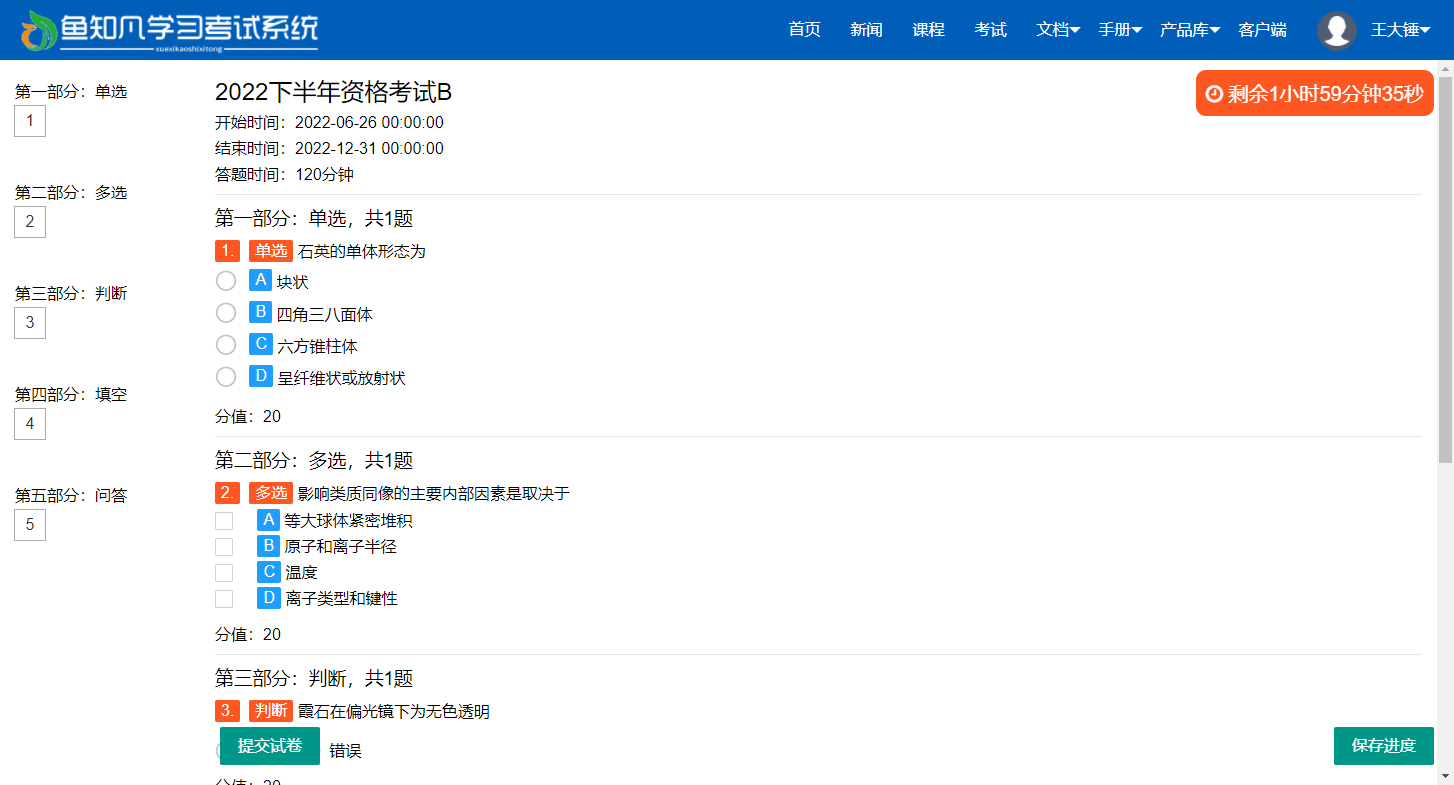1454x785 pixels.
Task: Expand the 手册 dropdown menu
Action: click(1120, 30)
